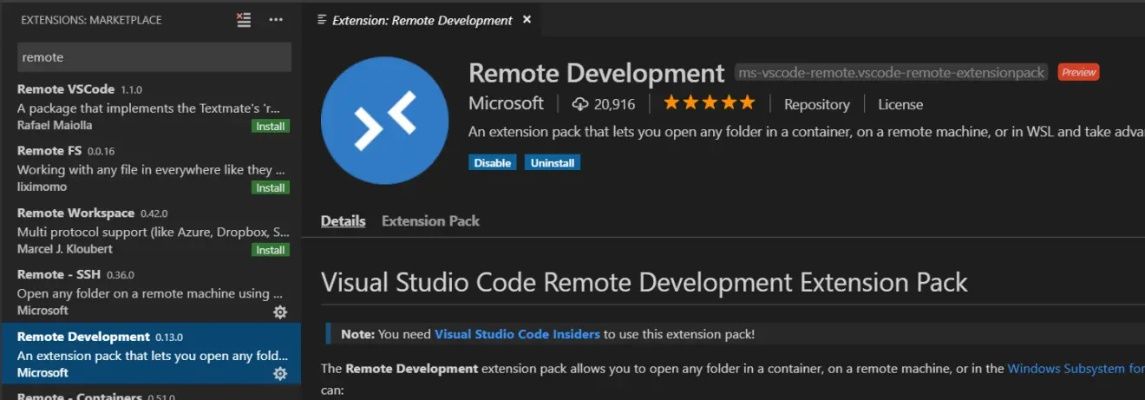
Task: Install the Remote VSCode extension
Action: (270, 127)
